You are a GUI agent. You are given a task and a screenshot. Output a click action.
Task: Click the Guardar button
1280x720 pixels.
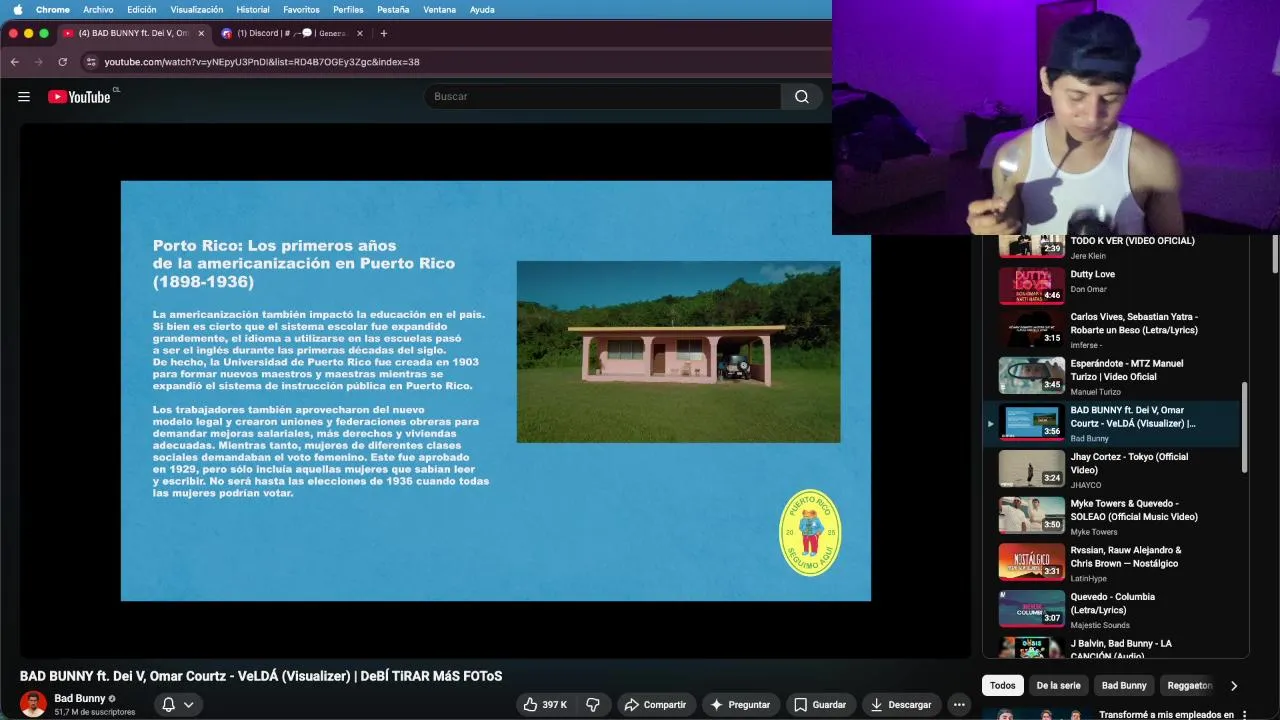pos(820,704)
